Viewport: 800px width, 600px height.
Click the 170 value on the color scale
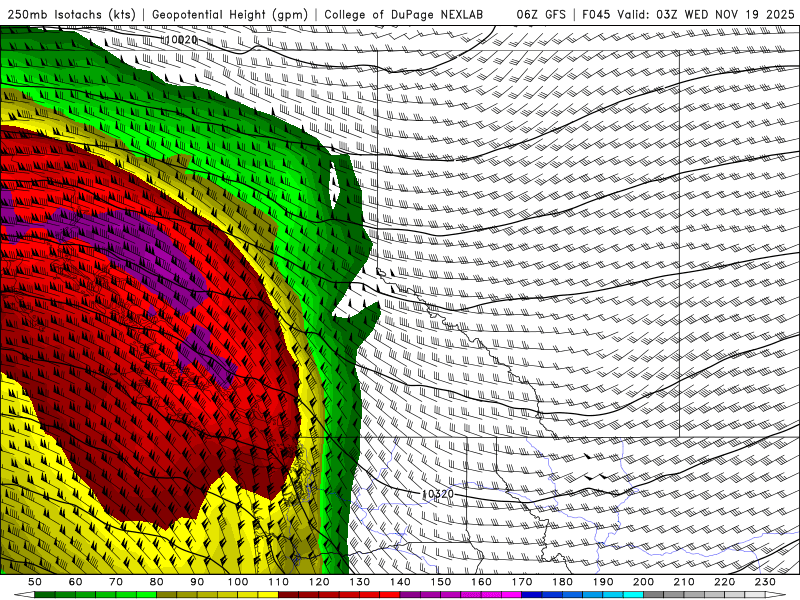tap(522, 582)
